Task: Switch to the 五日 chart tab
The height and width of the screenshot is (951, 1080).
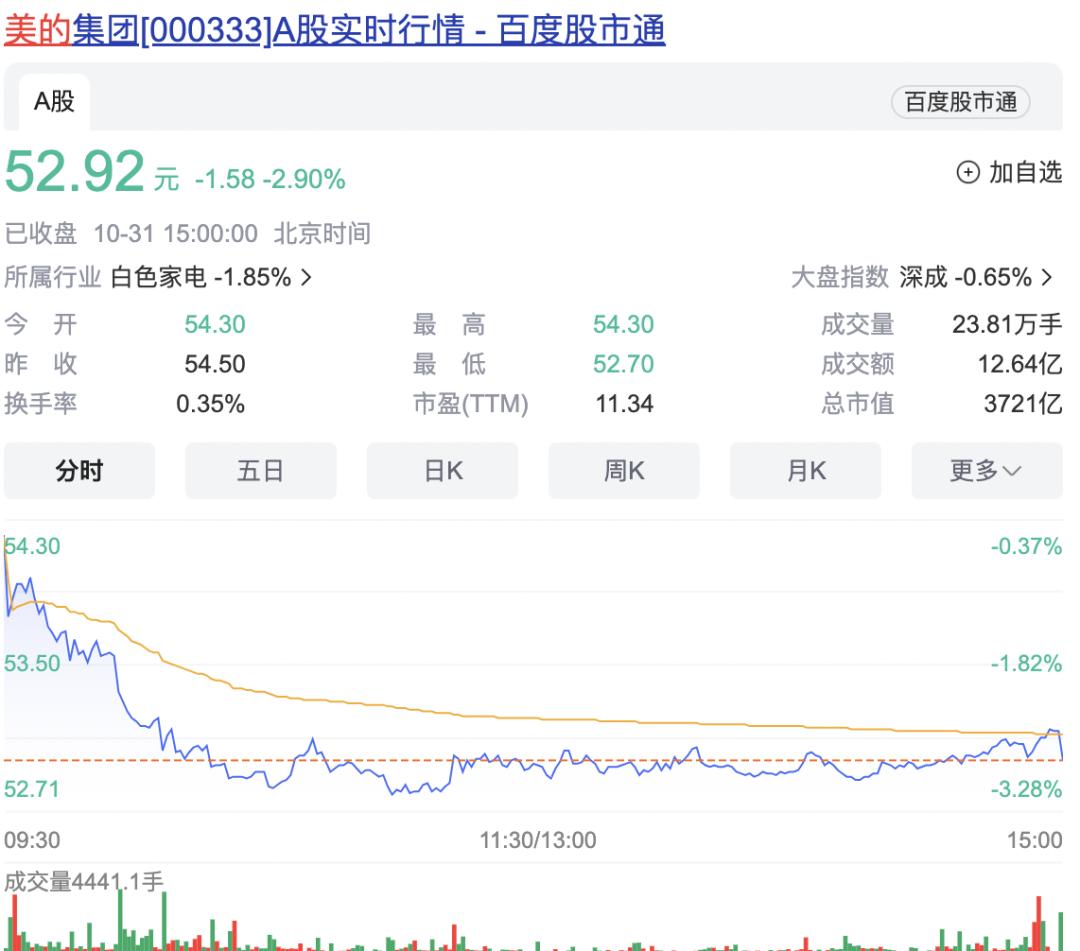Action: click(260, 471)
